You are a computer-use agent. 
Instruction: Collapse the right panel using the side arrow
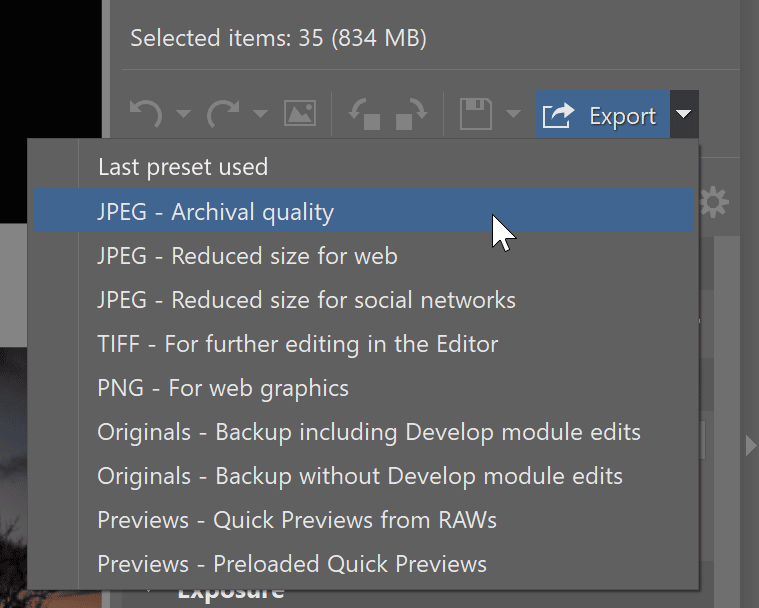tap(750, 445)
